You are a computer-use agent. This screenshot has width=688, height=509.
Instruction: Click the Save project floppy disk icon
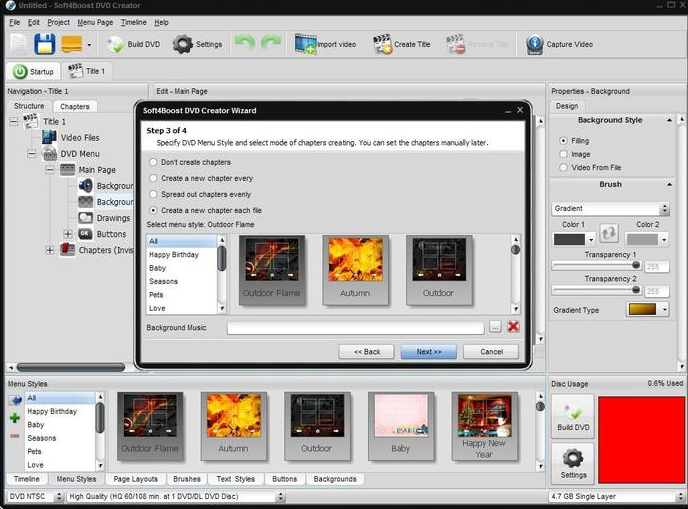point(44,44)
